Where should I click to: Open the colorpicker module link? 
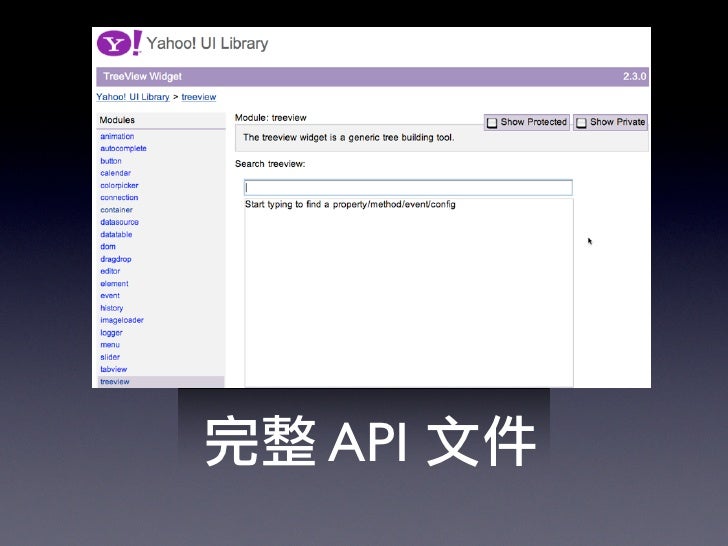(119, 185)
